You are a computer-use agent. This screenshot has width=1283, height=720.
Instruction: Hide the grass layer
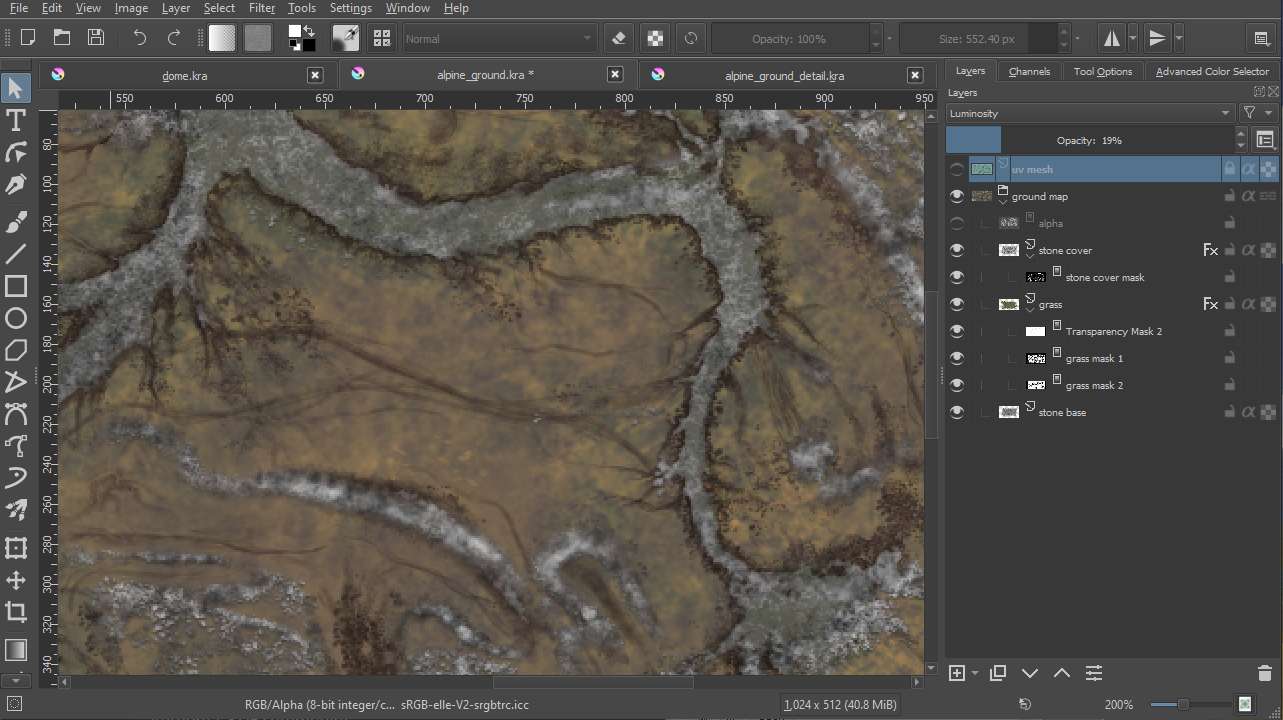[x=957, y=304]
